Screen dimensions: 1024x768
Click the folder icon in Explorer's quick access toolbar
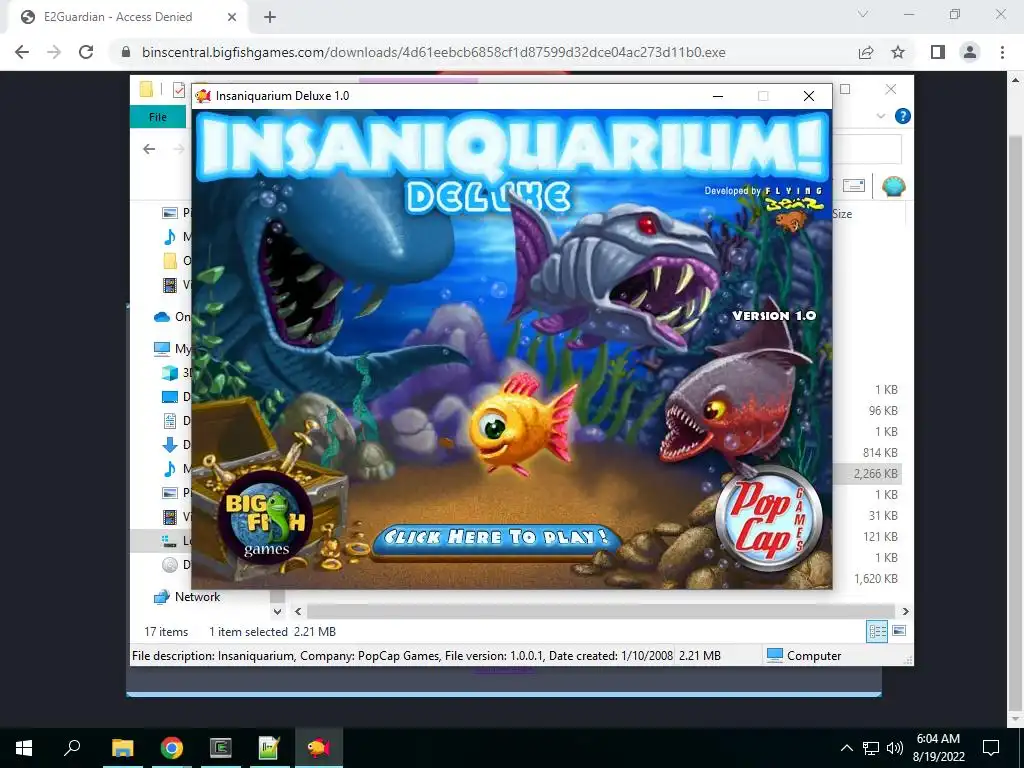pyautogui.click(x=146, y=89)
